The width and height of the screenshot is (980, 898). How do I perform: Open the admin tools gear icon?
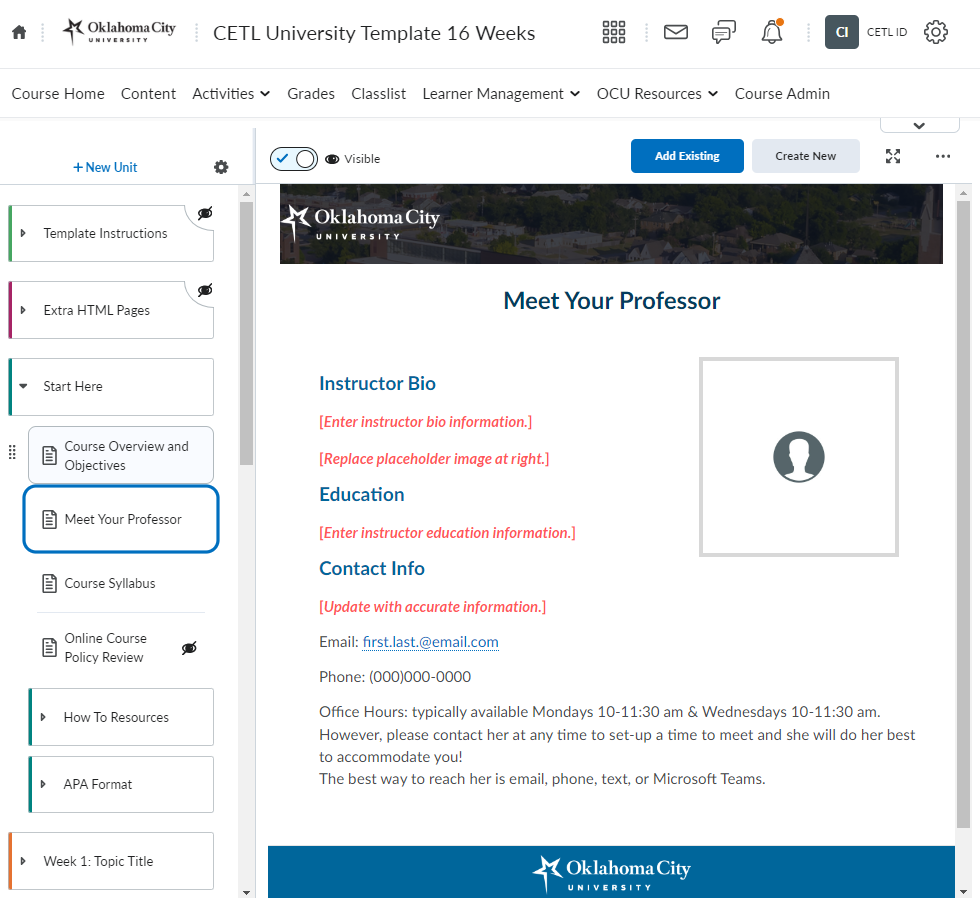point(935,32)
